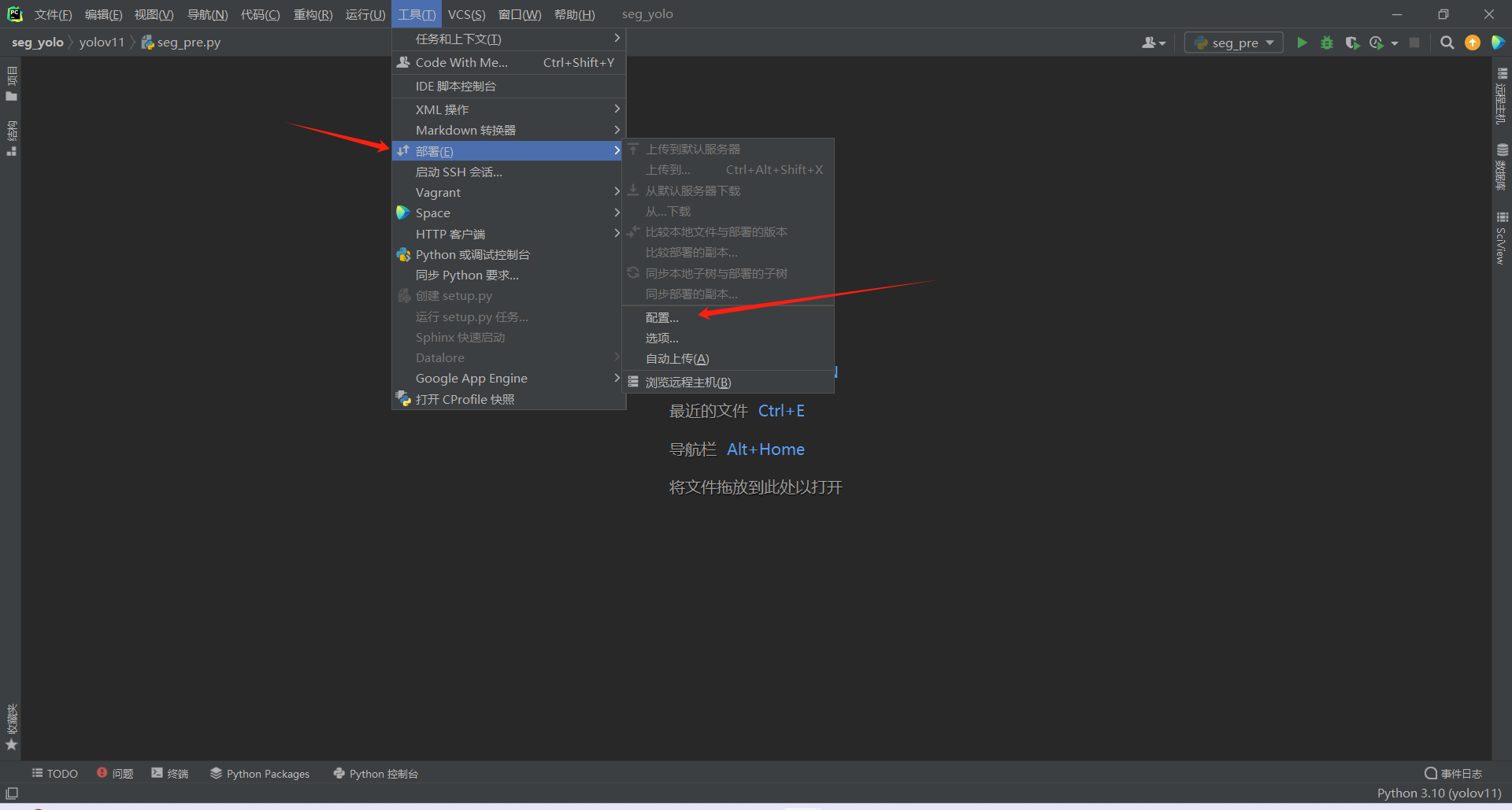
Task: Open 重构(R) menu
Action: (x=313, y=14)
